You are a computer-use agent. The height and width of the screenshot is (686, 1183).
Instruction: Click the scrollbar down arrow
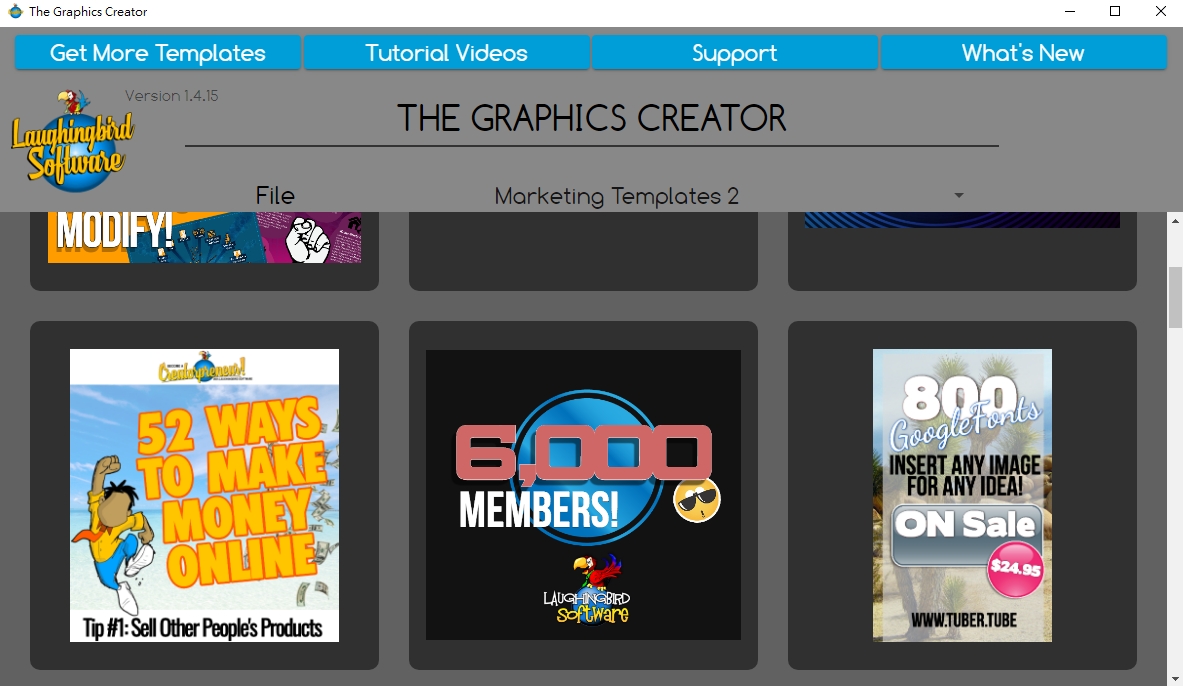tap(1175, 679)
